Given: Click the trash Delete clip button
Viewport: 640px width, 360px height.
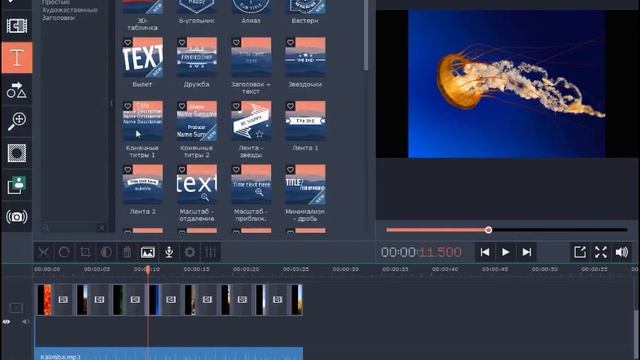Looking at the screenshot, I should tap(127, 252).
